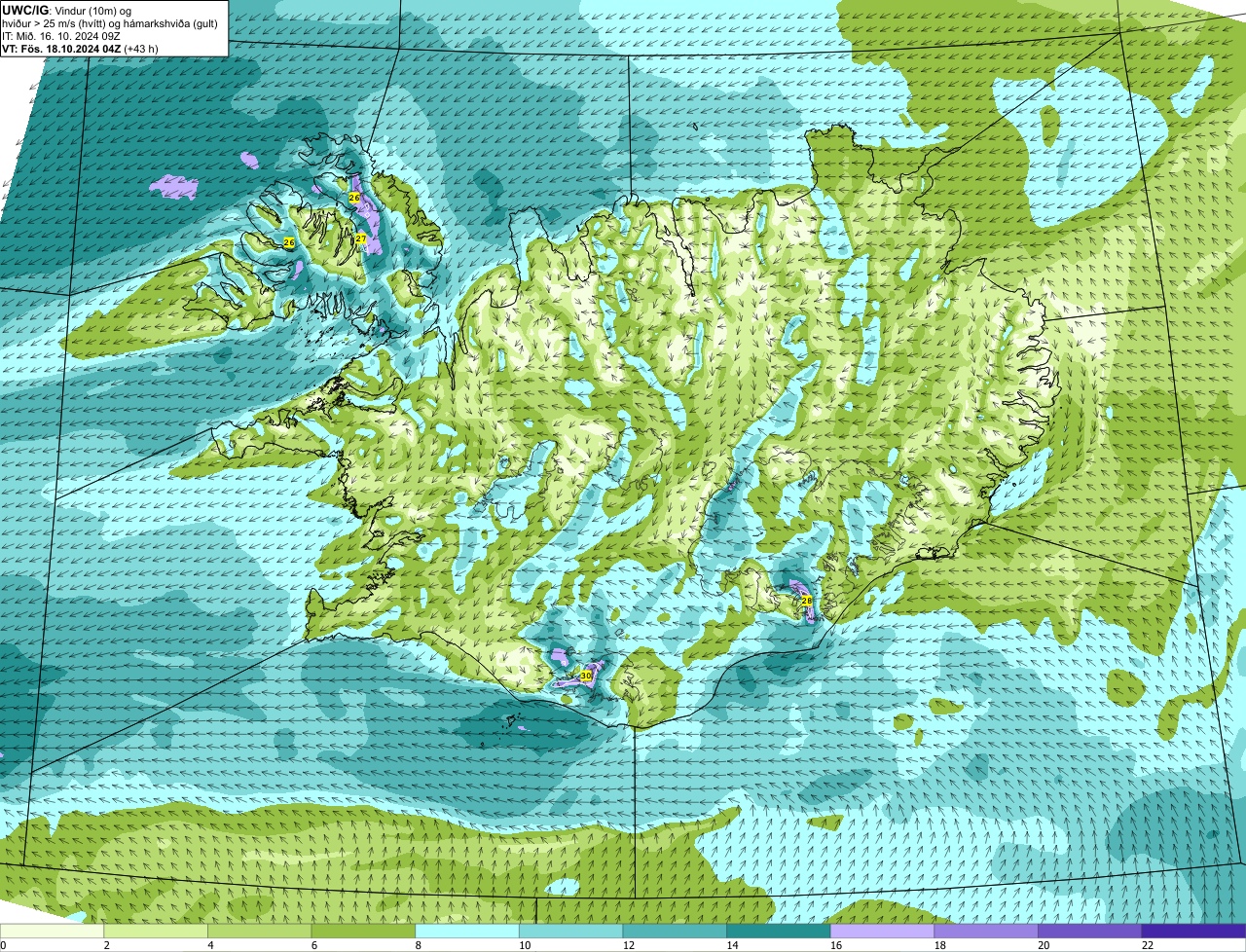Click the colorbar tick label "10"
This screenshot has width=1246, height=952.
pyautogui.click(x=525, y=945)
